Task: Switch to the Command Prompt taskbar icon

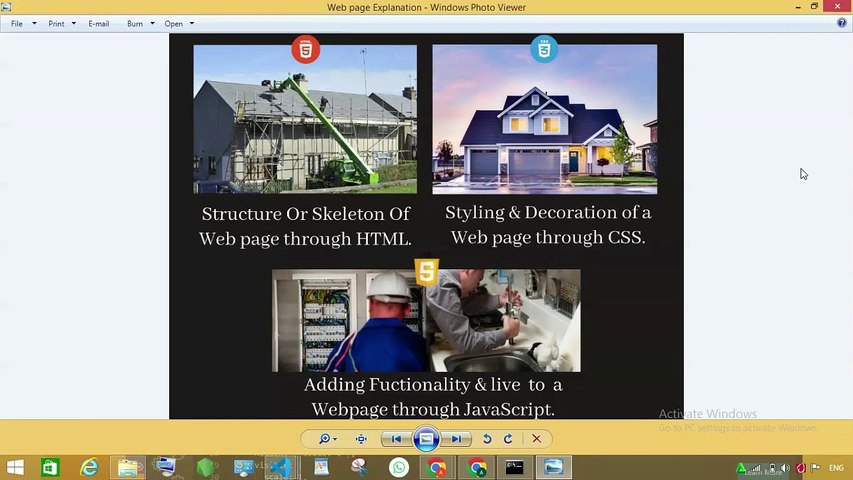Action: coord(515,467)
